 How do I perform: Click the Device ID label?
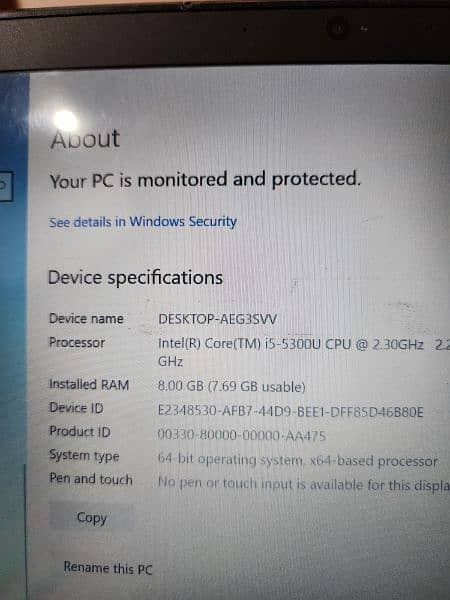click(x=76, y=408)
